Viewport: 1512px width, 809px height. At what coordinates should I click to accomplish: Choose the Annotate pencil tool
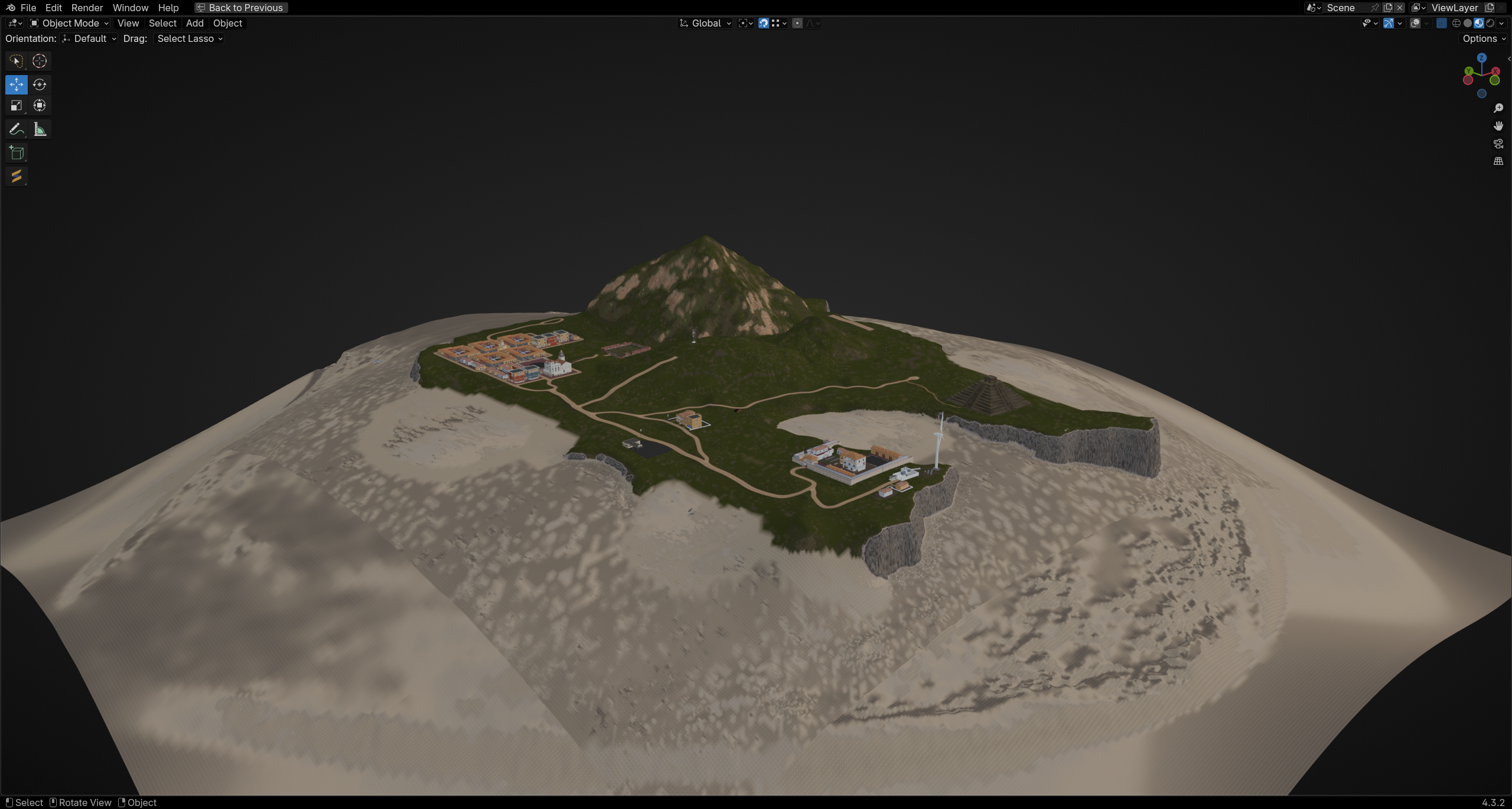point(17,129)
